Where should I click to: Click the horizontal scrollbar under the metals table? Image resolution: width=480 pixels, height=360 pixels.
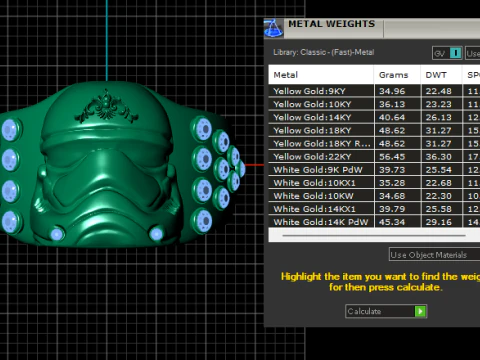374,235
